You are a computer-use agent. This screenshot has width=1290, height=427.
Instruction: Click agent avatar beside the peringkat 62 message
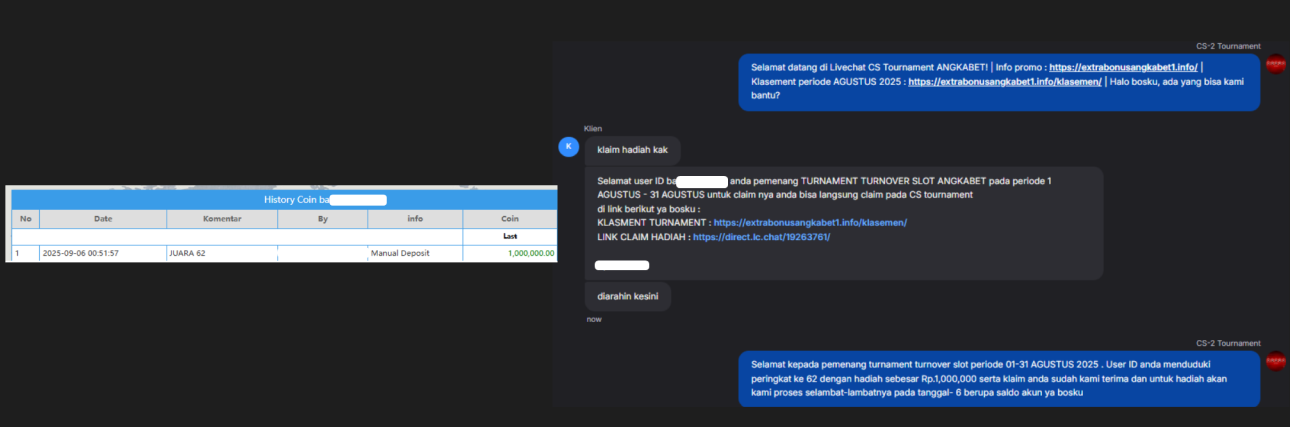point(1275,360)
